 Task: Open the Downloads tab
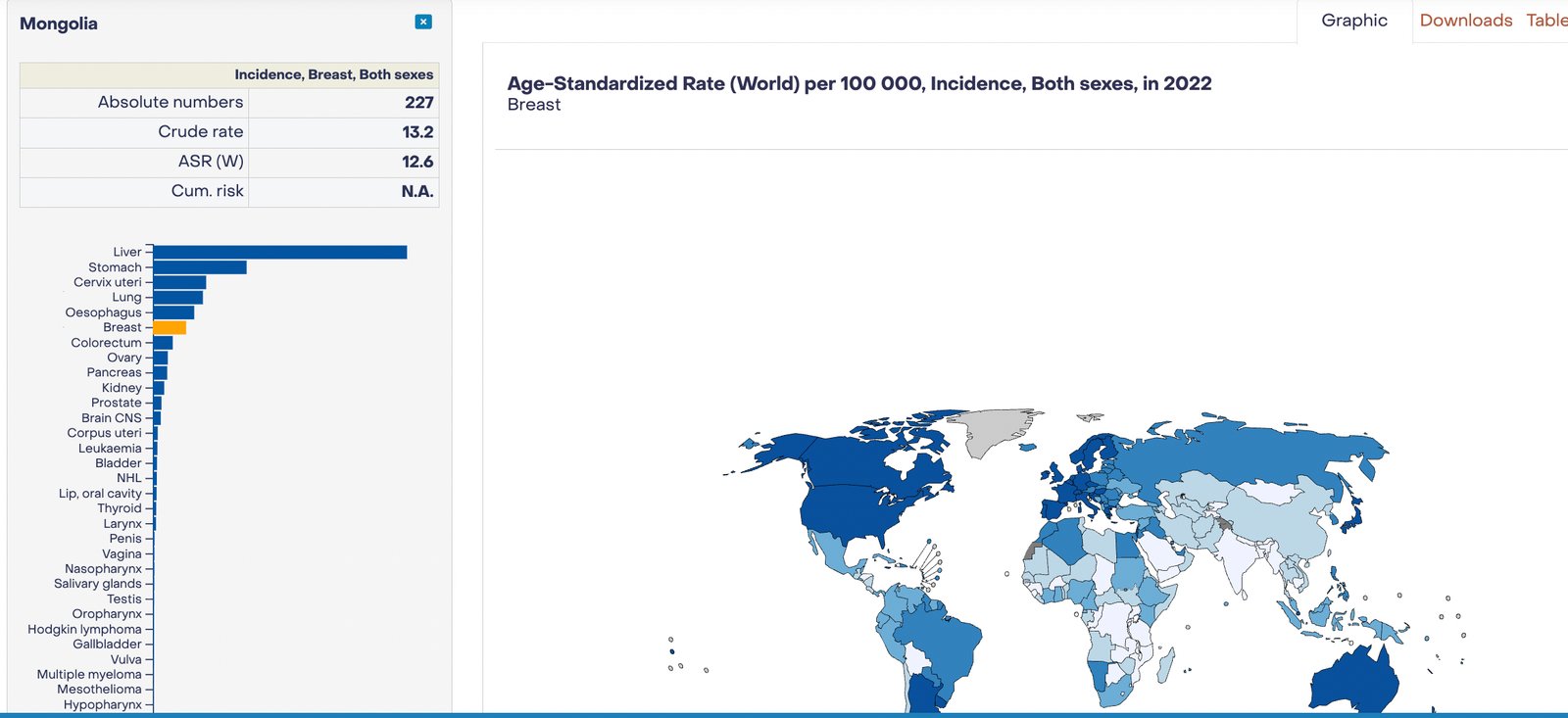click(x=1465, y=21)
